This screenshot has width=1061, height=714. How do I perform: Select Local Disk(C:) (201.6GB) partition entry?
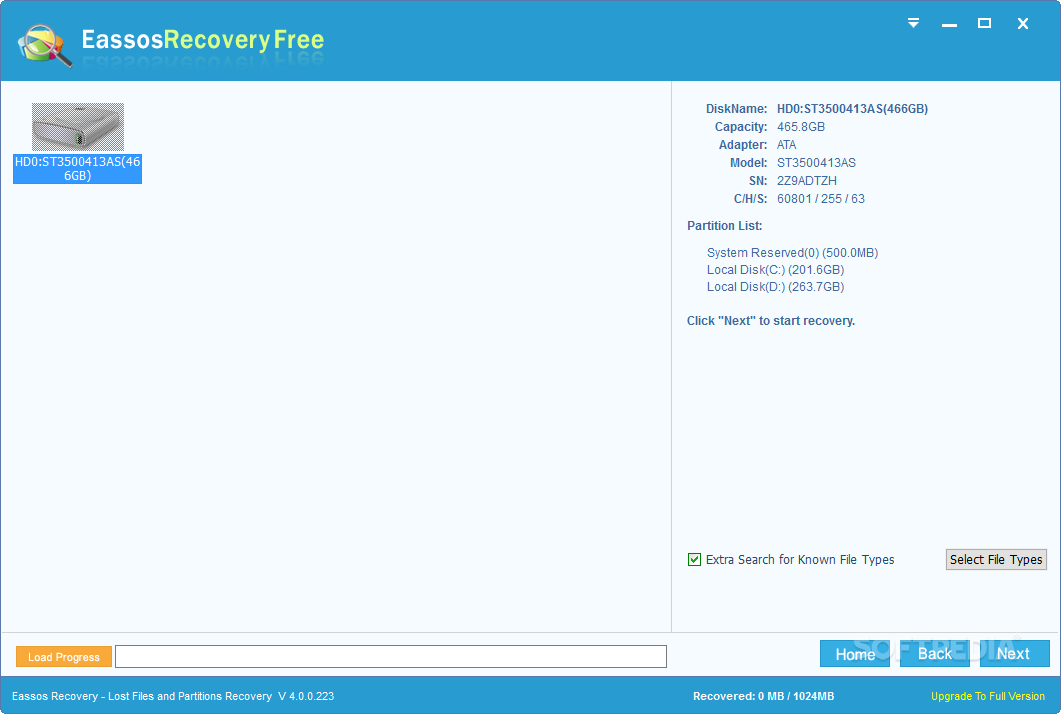click(x=775, y=269)
